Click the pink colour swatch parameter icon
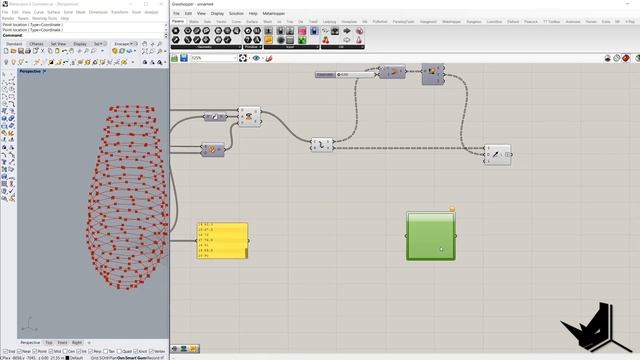640x360 pixels. coord(302,31)
